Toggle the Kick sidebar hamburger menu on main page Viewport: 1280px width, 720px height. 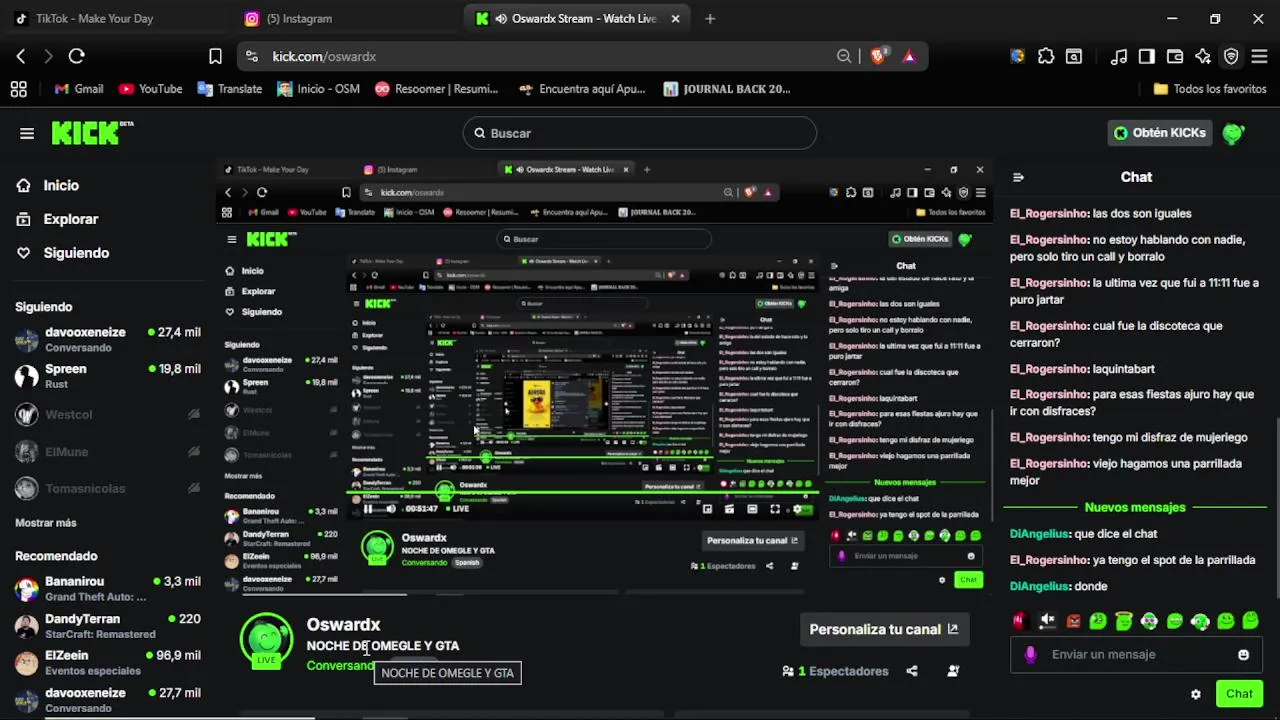click(27, 133)
